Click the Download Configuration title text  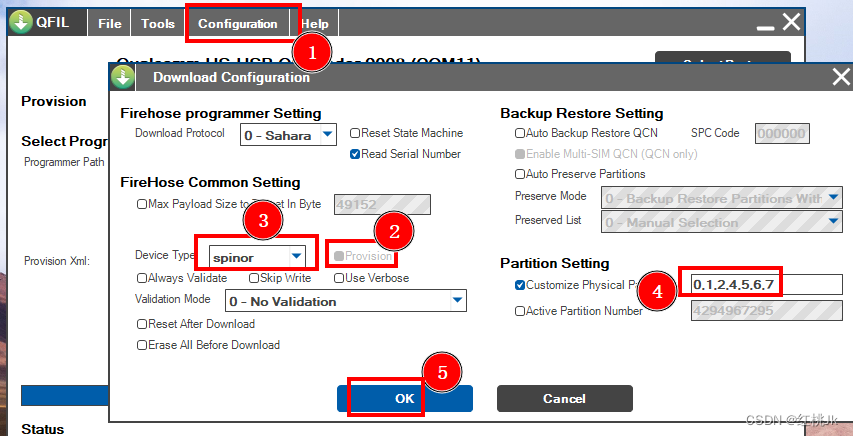coord(231,77)
